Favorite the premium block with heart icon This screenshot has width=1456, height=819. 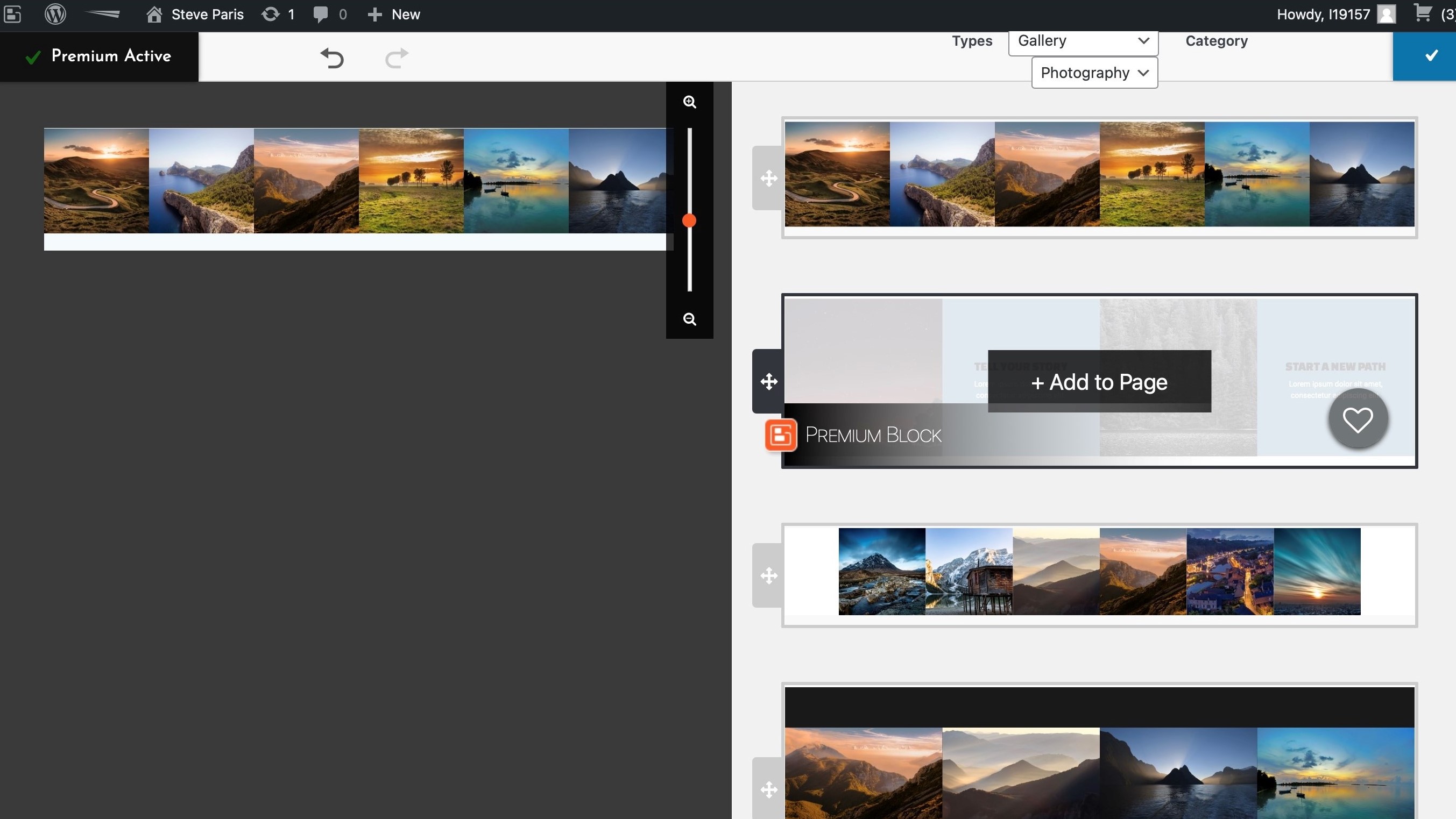tap(1358, 419)
